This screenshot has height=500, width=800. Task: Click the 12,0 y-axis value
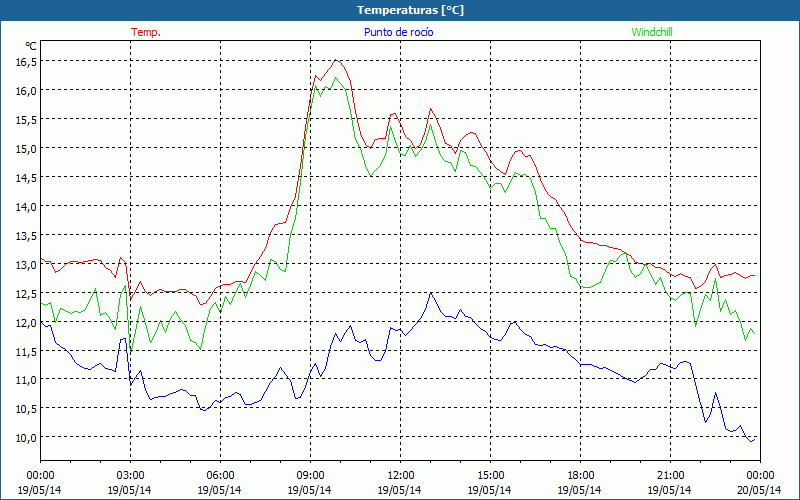coord(27,322)
